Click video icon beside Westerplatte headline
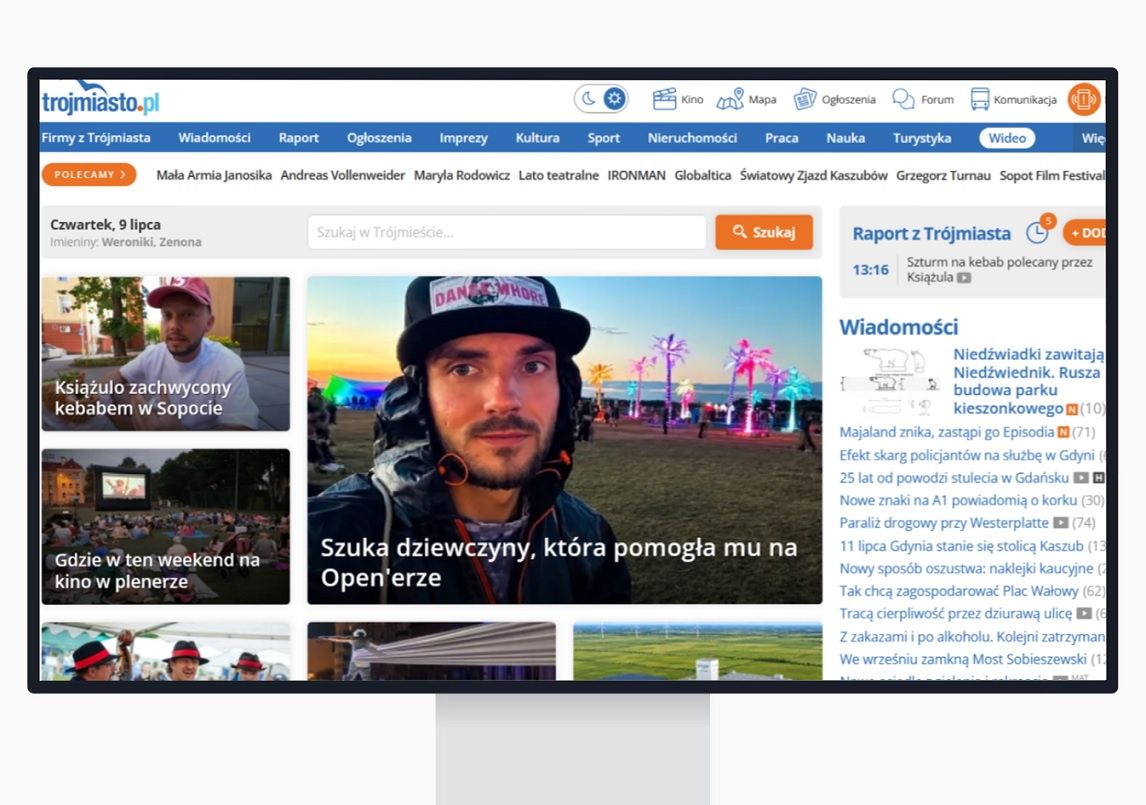 [1060, 524]
